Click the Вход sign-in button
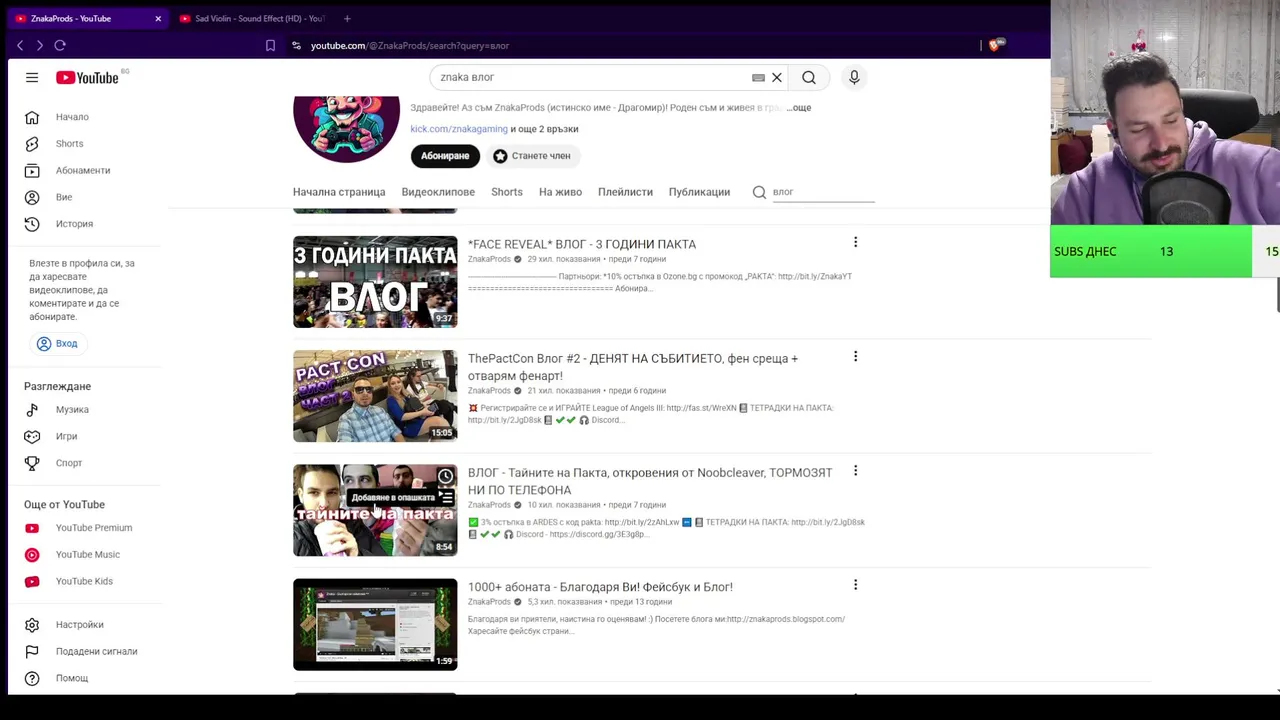This screenshot has height=720, width=1280. (57, 343)
